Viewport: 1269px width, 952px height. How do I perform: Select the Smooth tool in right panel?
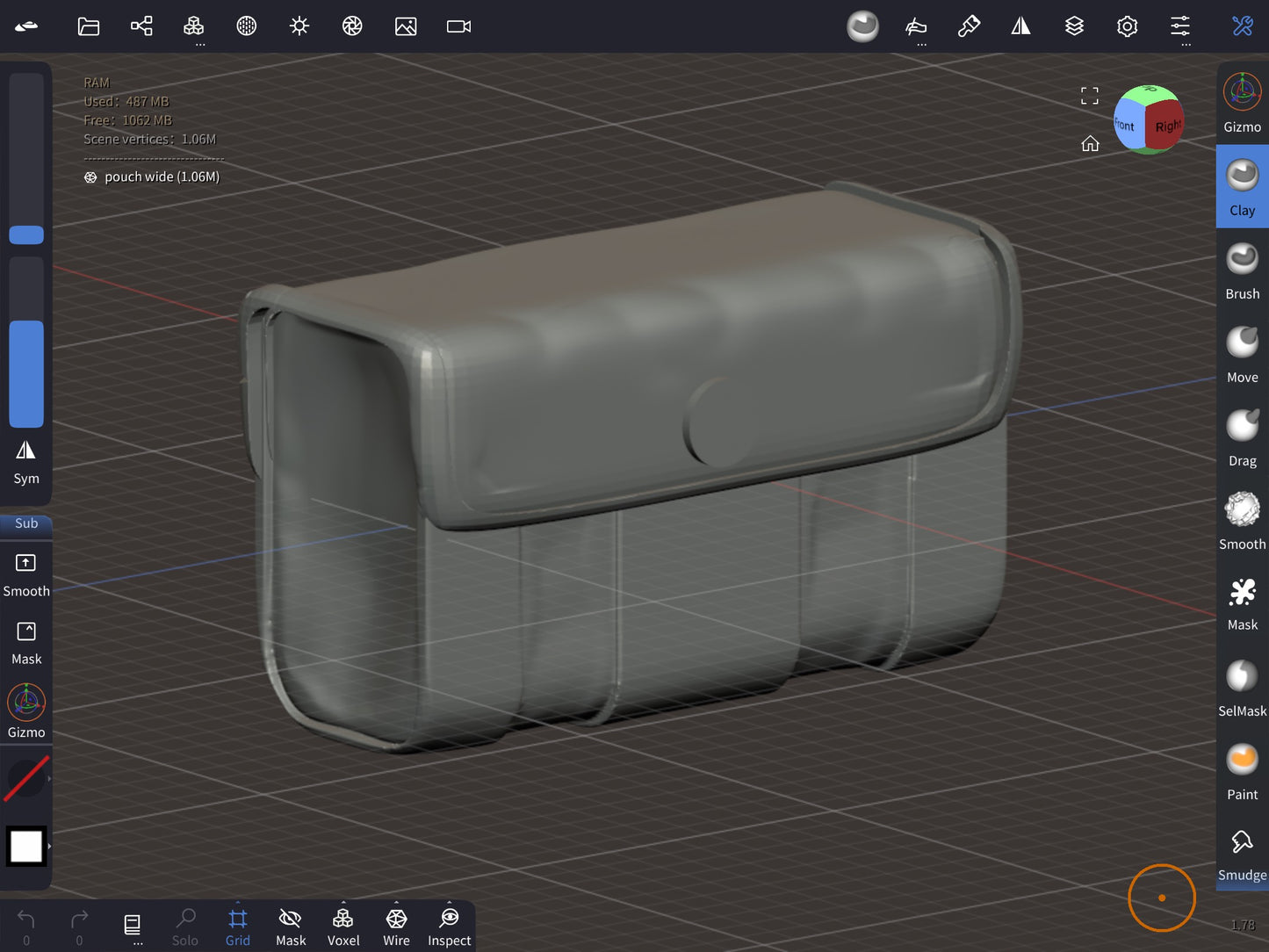[1243, 521]
